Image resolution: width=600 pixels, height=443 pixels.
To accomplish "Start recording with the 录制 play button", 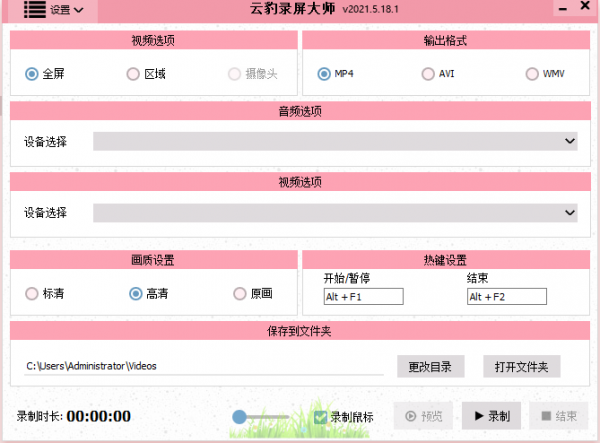I will [x=492, y=416].
